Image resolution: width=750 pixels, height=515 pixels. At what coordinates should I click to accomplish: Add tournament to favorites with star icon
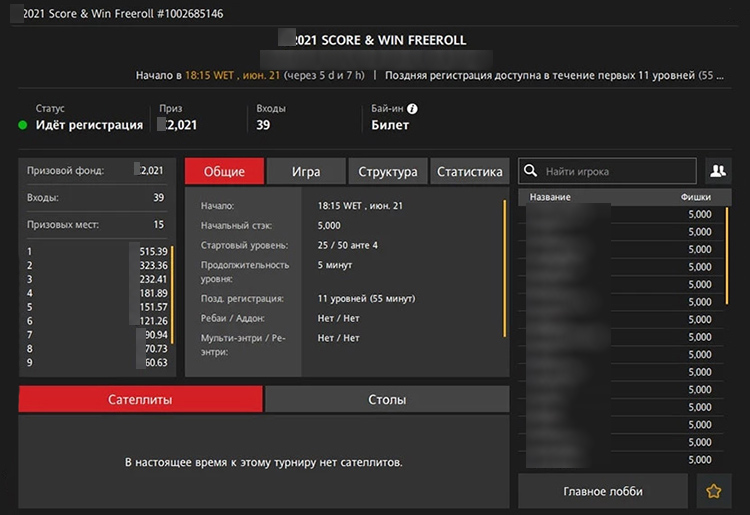(x=714, y=491)
